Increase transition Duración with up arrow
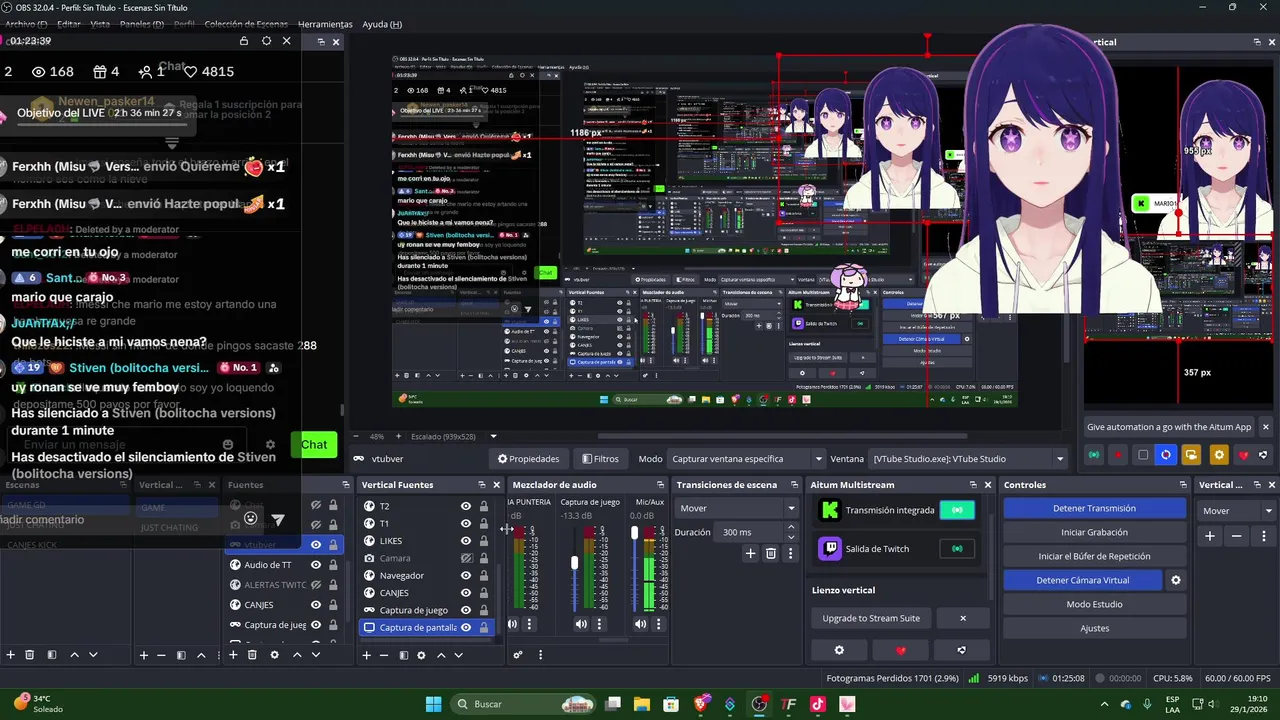The image size is (1280, 720). tap(791, 528)
